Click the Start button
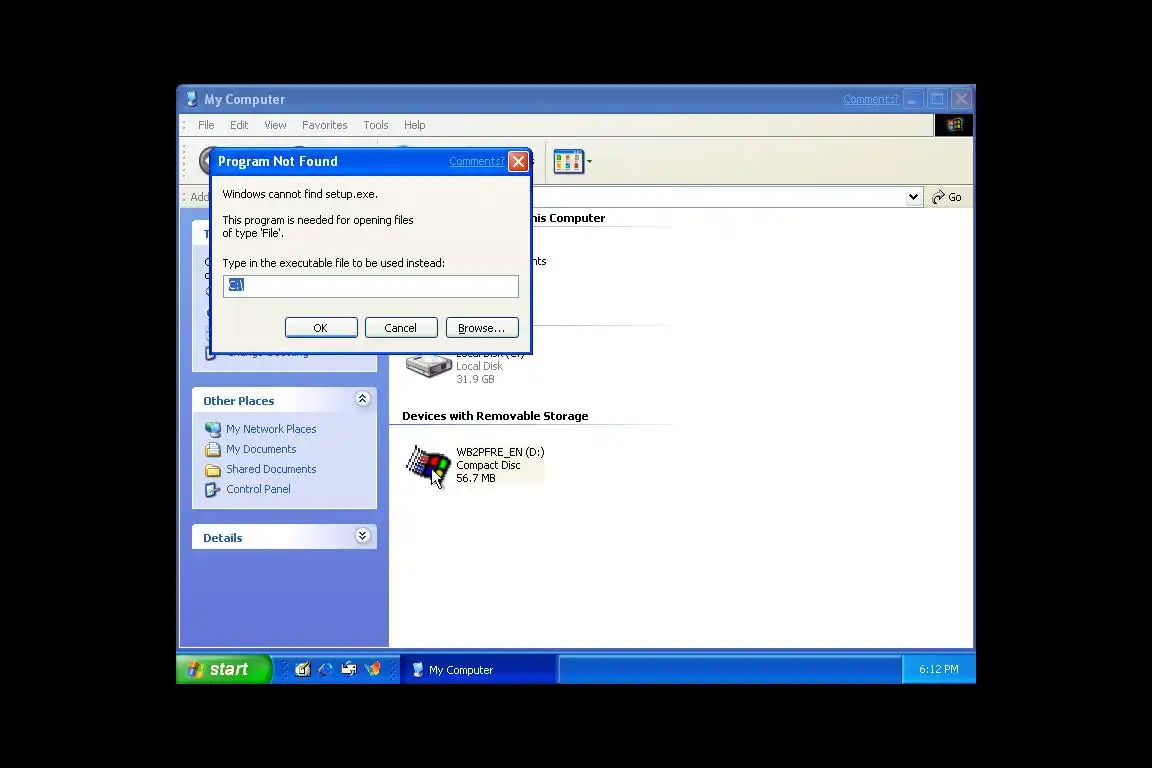 tap(224, 670)
